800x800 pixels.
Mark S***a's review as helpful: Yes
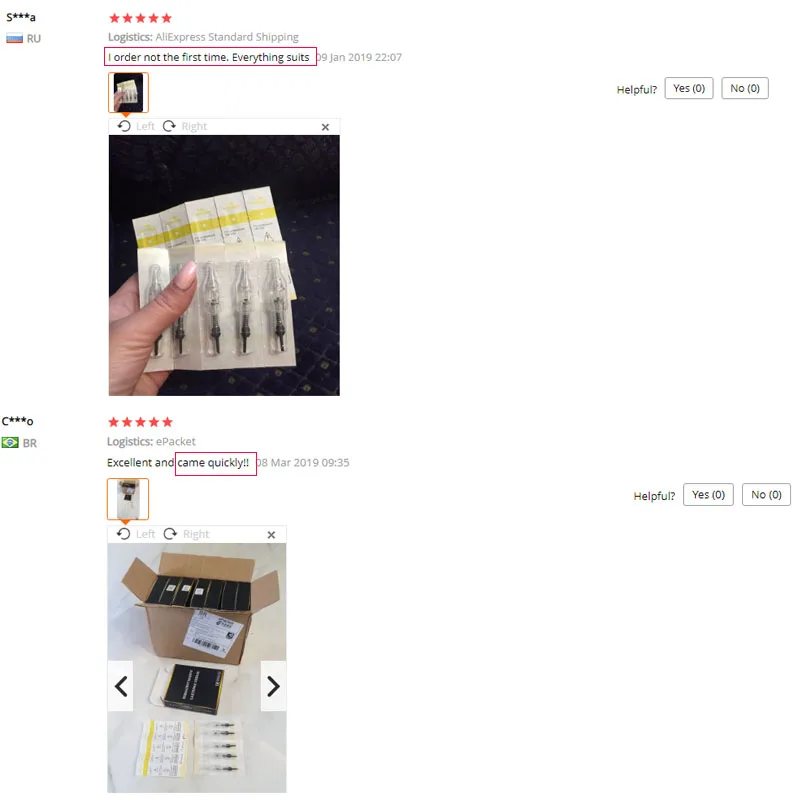689,88
